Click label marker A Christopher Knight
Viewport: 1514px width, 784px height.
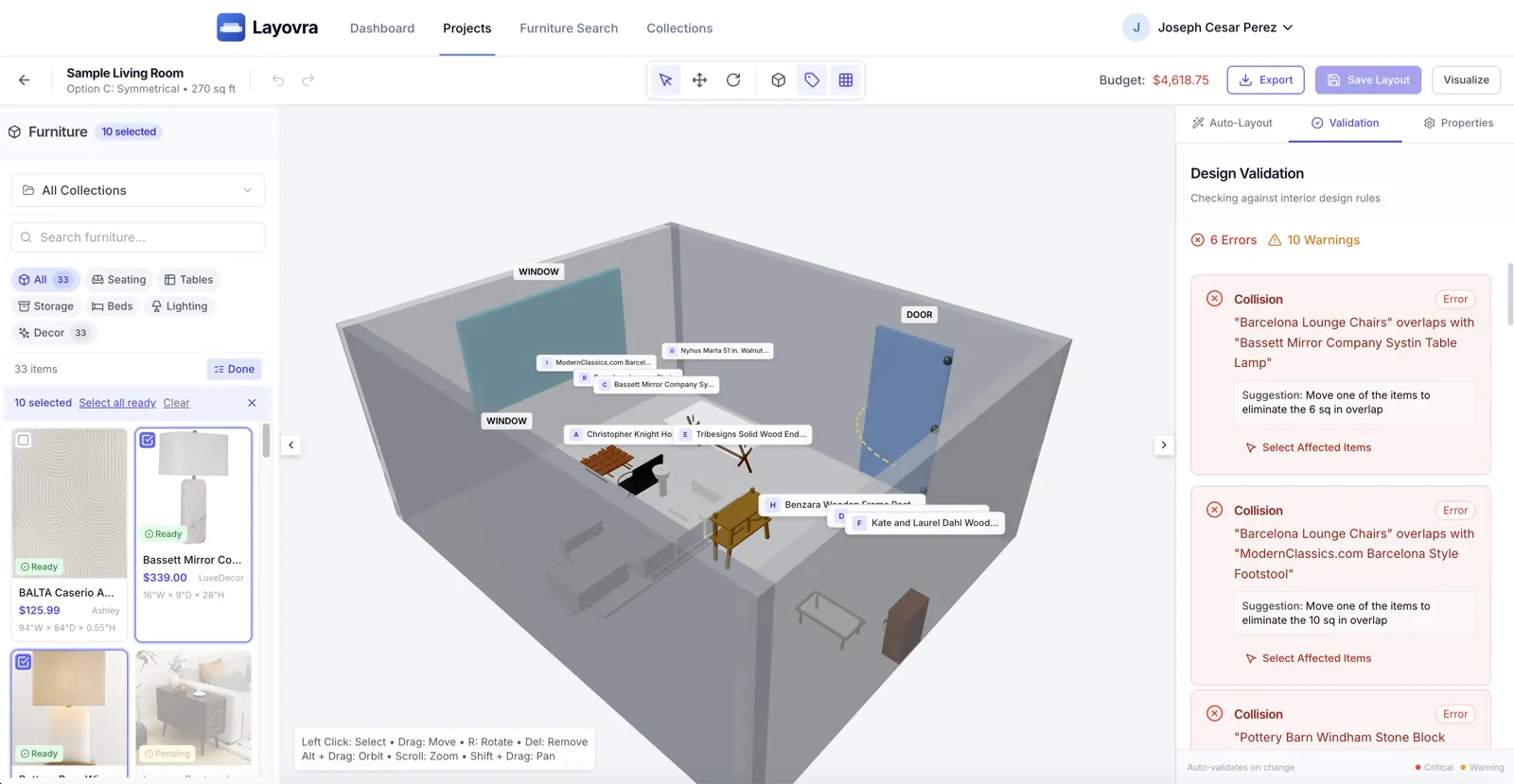coord(576,434)
